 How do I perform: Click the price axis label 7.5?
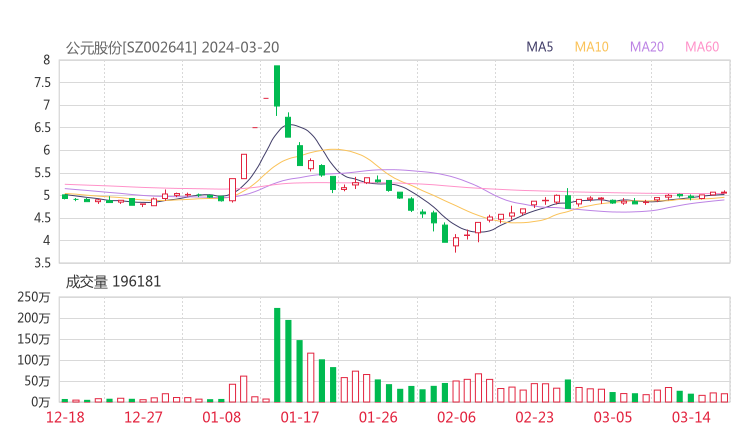[42, 83]
